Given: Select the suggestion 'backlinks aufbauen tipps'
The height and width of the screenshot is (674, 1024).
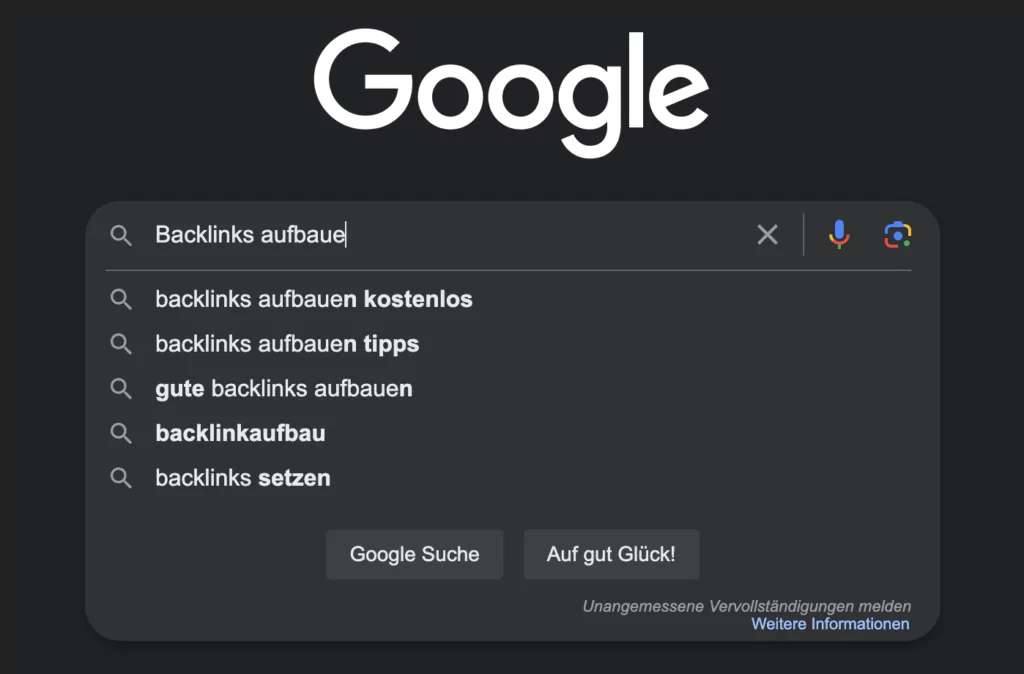Looking at the screenshot, I should pos(286,344).
